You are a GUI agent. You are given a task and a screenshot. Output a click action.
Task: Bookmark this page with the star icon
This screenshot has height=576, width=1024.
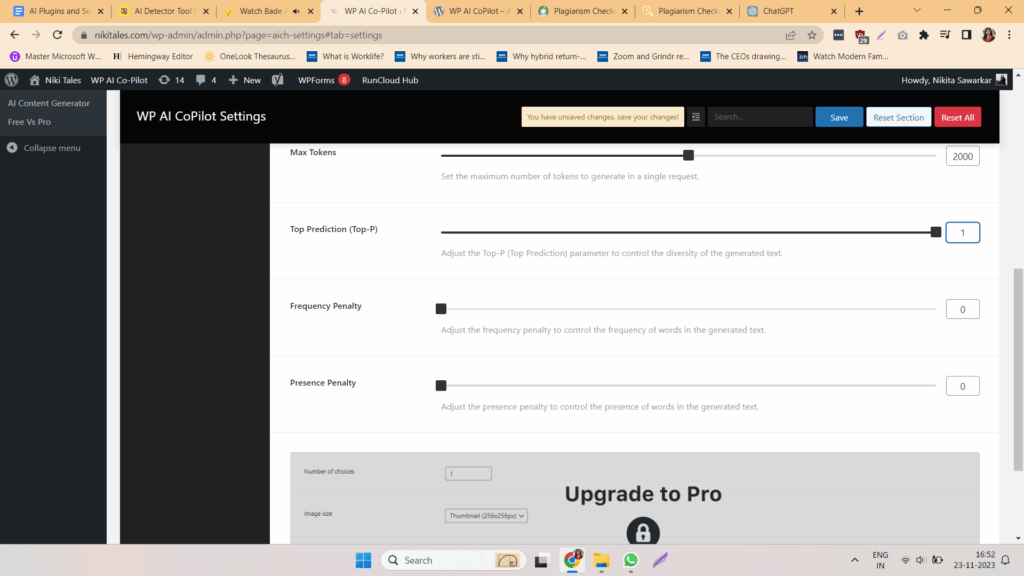pyautogui.click(x=812, y=35)
